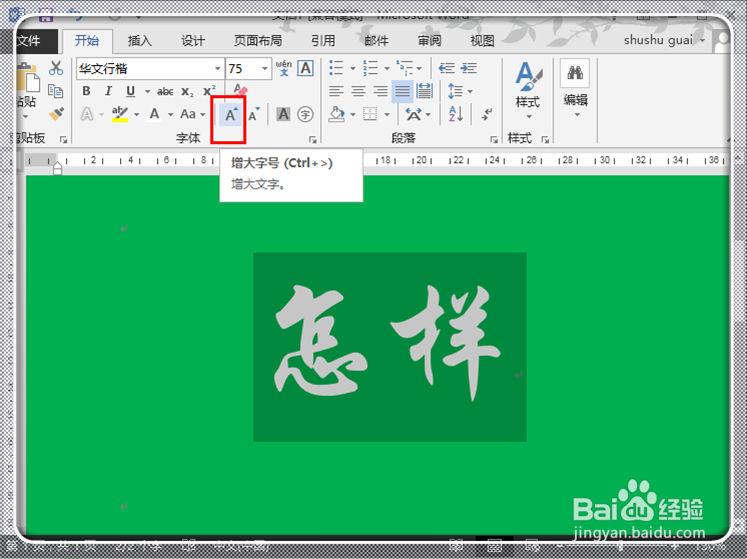Open Change Case Aa menu
This screenshot has width=747, height=559.
tap(192, 114)
